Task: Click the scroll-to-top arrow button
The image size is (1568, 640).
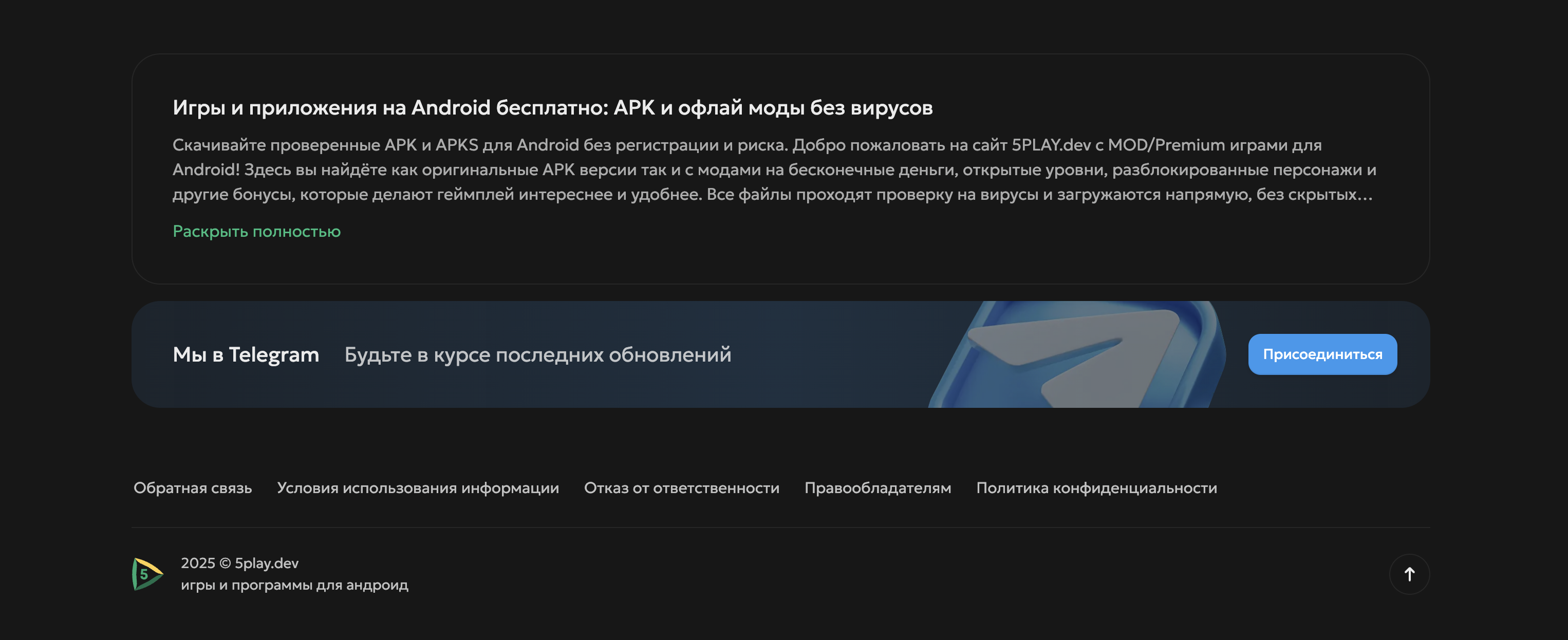Action: click(1409, 574)
